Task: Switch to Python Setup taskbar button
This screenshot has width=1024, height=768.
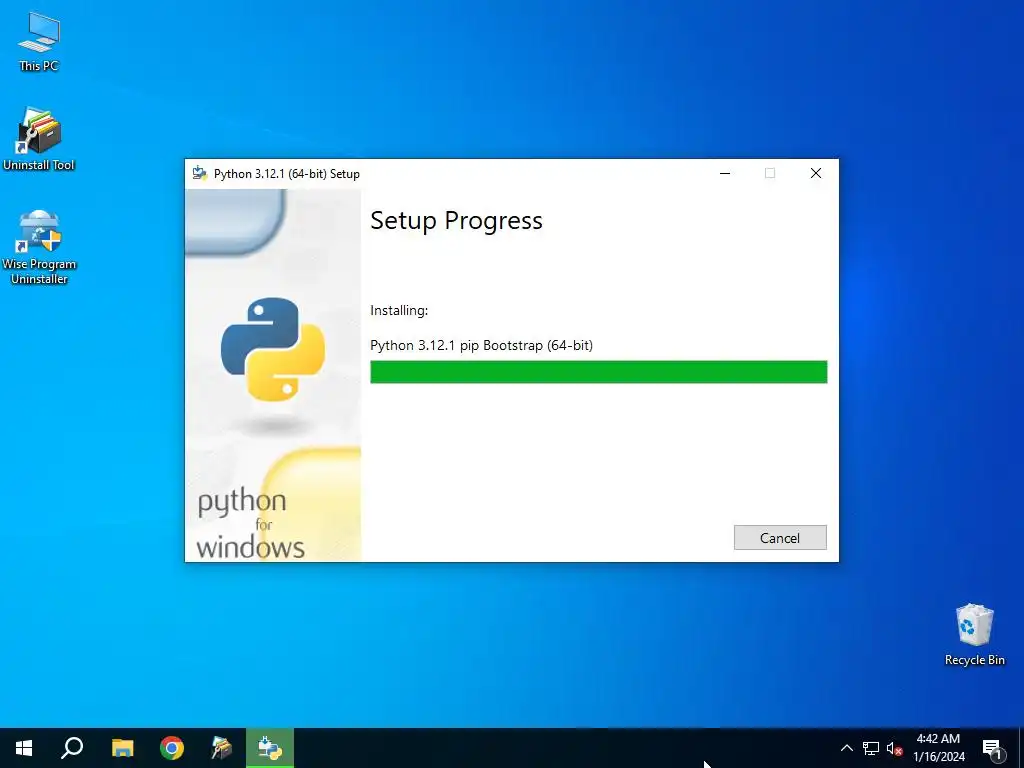Action: pyautogui.click(x=270, y=748)
